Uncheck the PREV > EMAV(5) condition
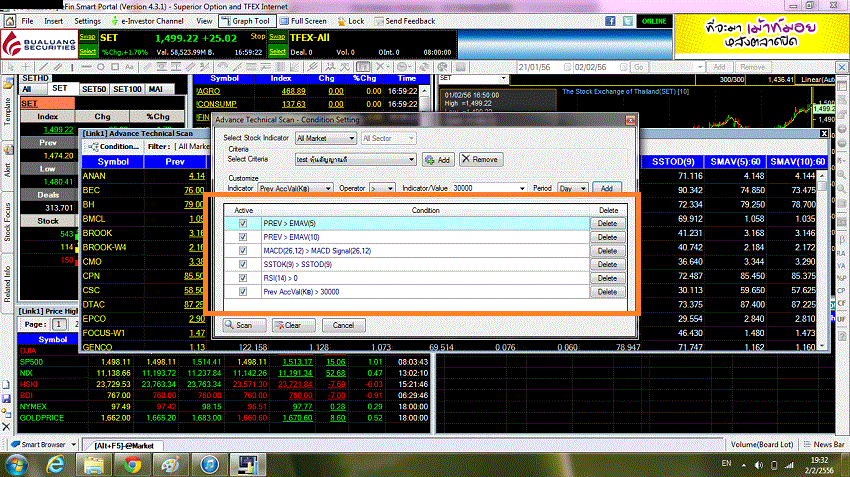The height and width of the screenshot is (477, 850). pos(243,223)
